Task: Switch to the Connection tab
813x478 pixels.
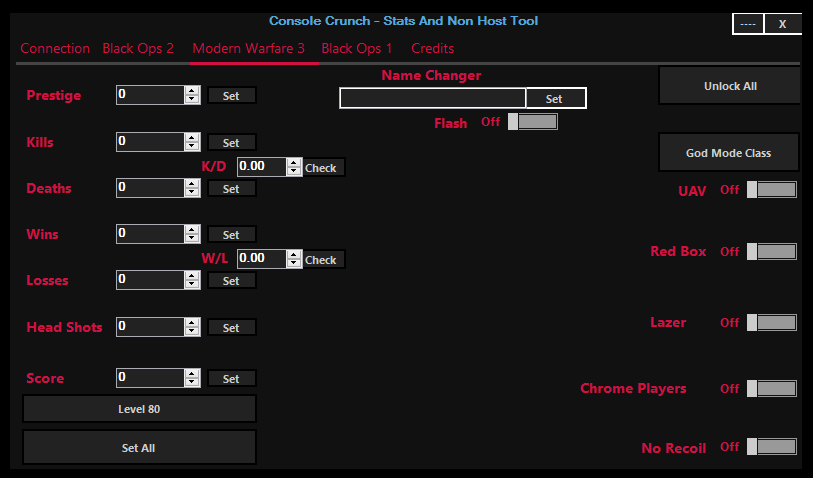Action: (x=55, y=49)
